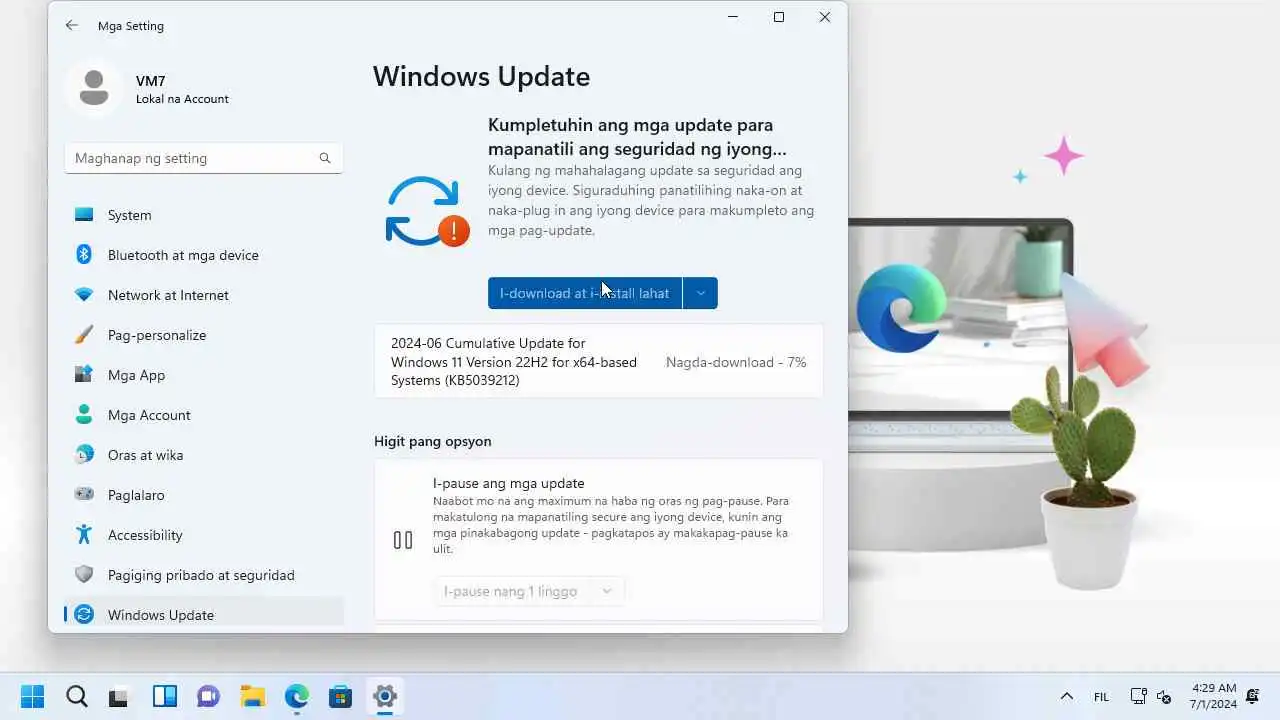Click the Settings gear on taskbar

[384, 696]
